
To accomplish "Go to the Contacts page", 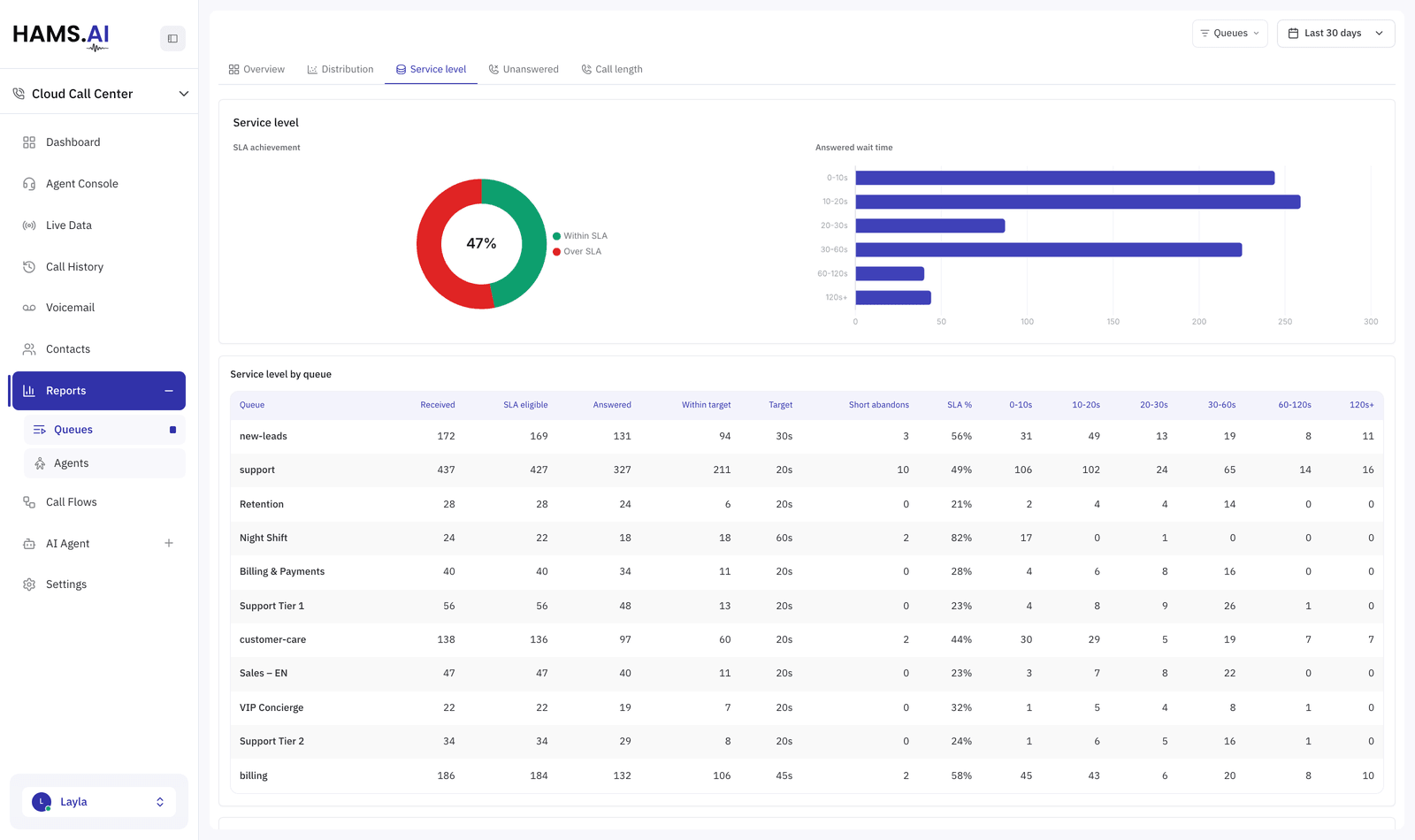I will coord(99,349).
